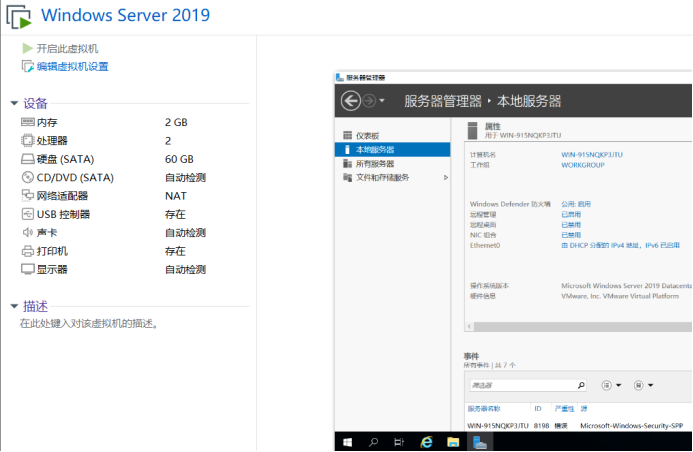Sort events by 服务器名称 column
693x452 pixels.
(484, 409)
